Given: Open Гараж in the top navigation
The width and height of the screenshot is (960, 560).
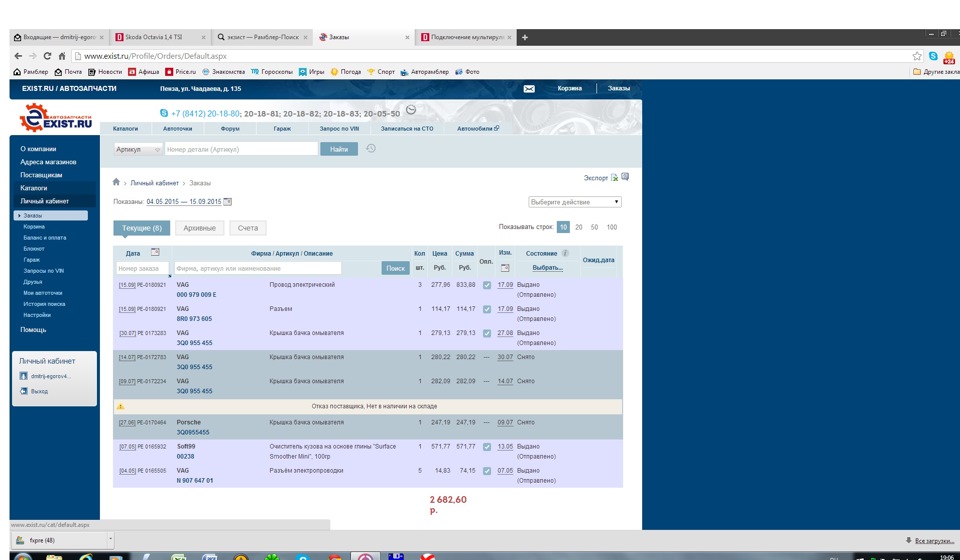Looking at the screenshot, I should [282, 129].
